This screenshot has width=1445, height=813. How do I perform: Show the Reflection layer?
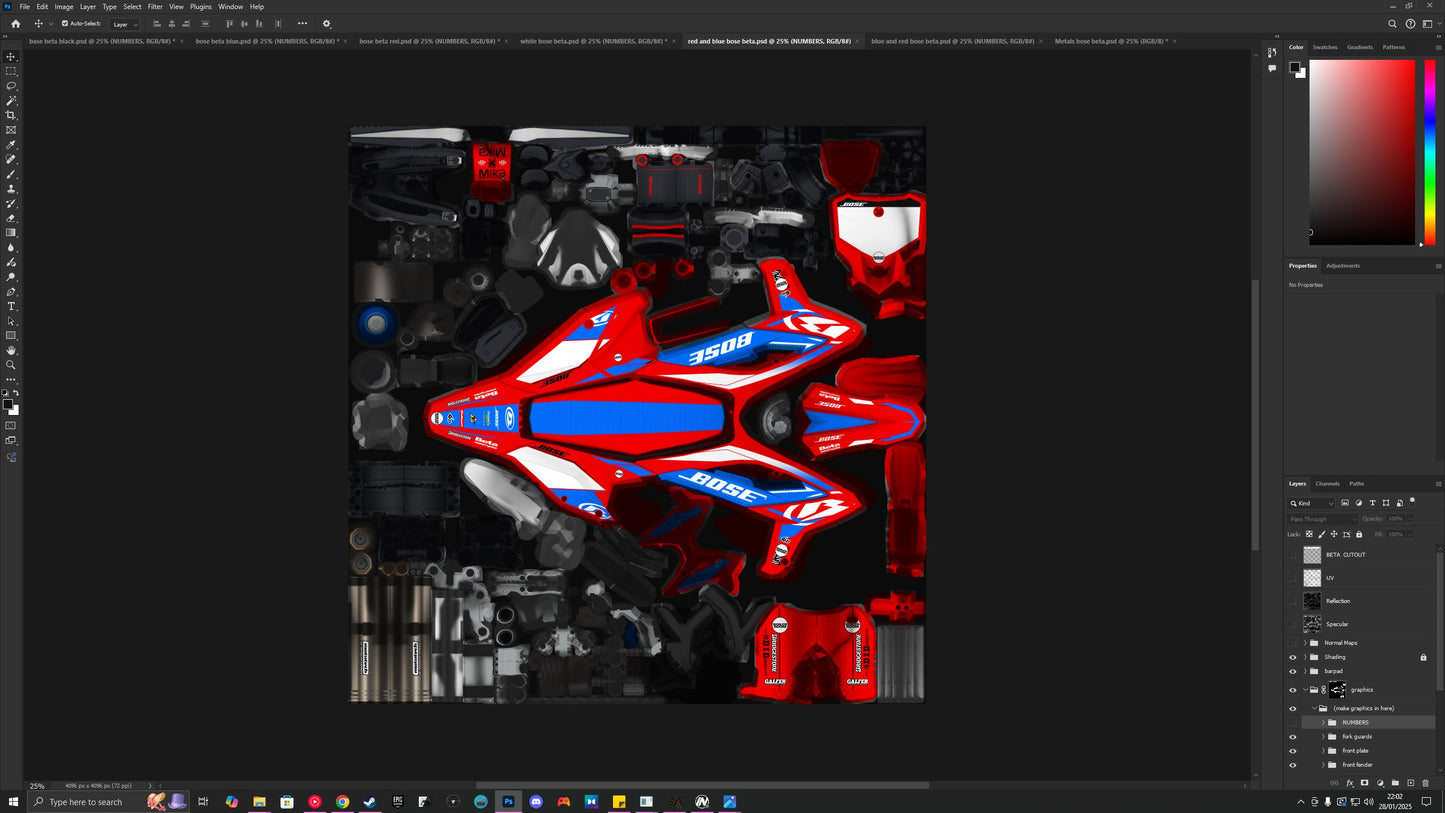tap(1292, 601)
